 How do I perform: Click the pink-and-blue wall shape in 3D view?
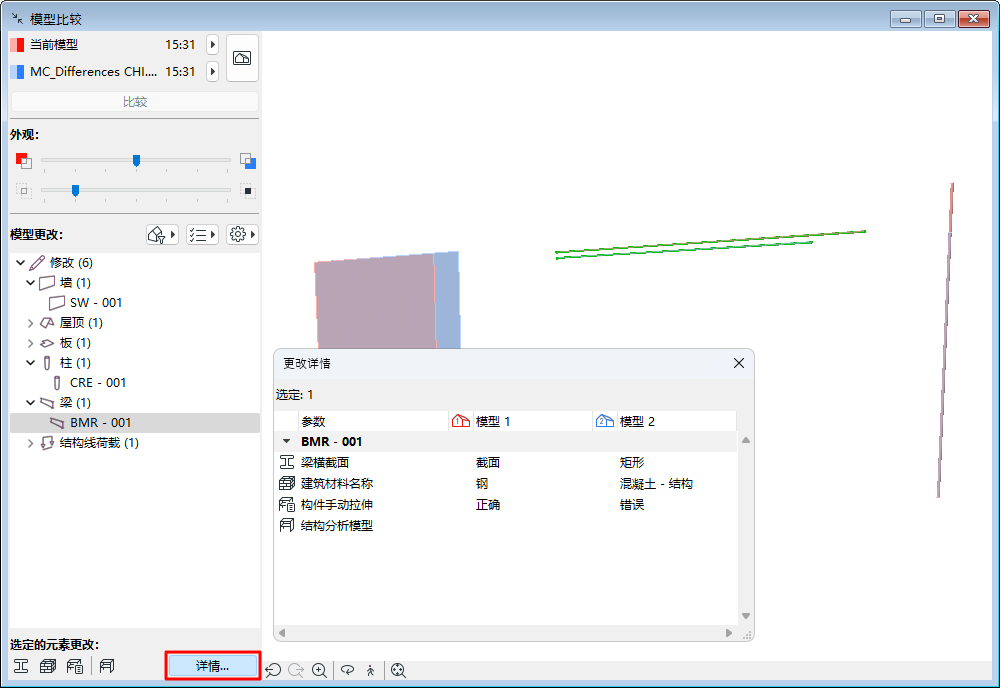[x=386, y=300]
